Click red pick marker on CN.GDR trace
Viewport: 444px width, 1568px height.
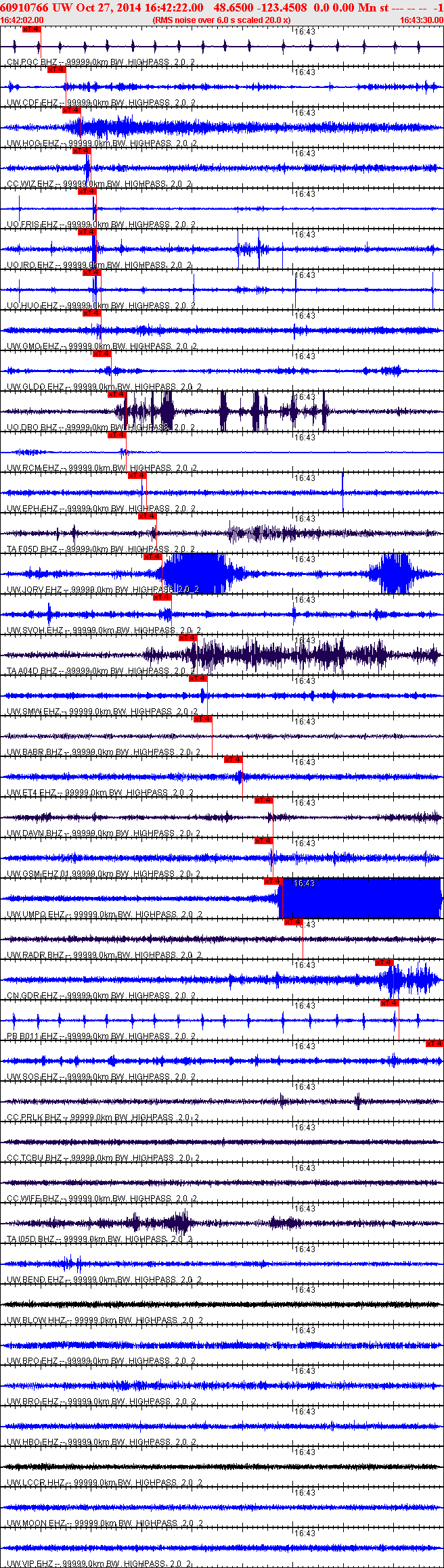384,963
